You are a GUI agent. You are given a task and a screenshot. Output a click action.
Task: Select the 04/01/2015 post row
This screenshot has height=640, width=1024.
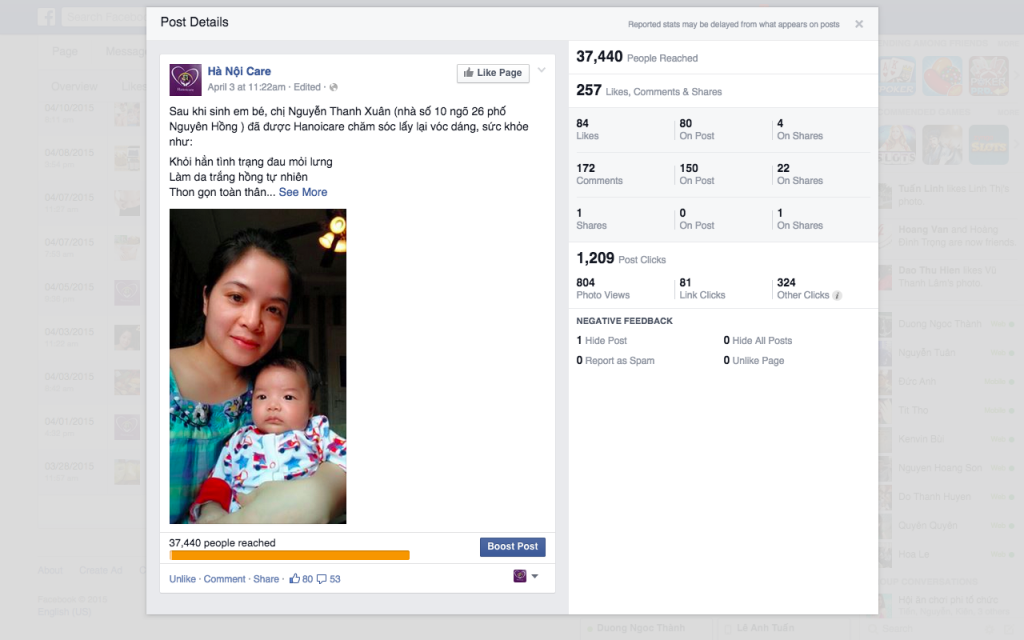tap(92, 427)
